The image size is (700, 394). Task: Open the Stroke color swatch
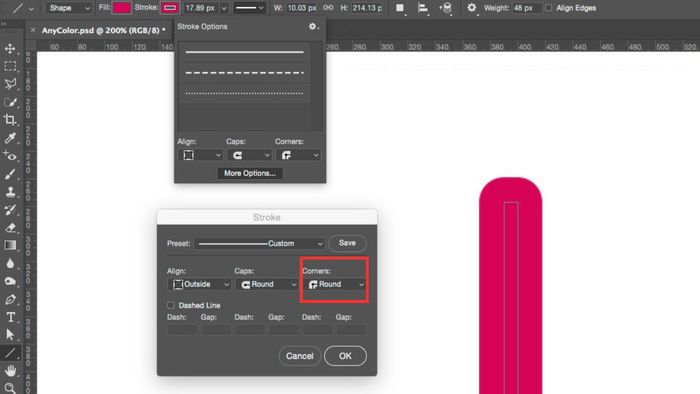pos(170,8)
